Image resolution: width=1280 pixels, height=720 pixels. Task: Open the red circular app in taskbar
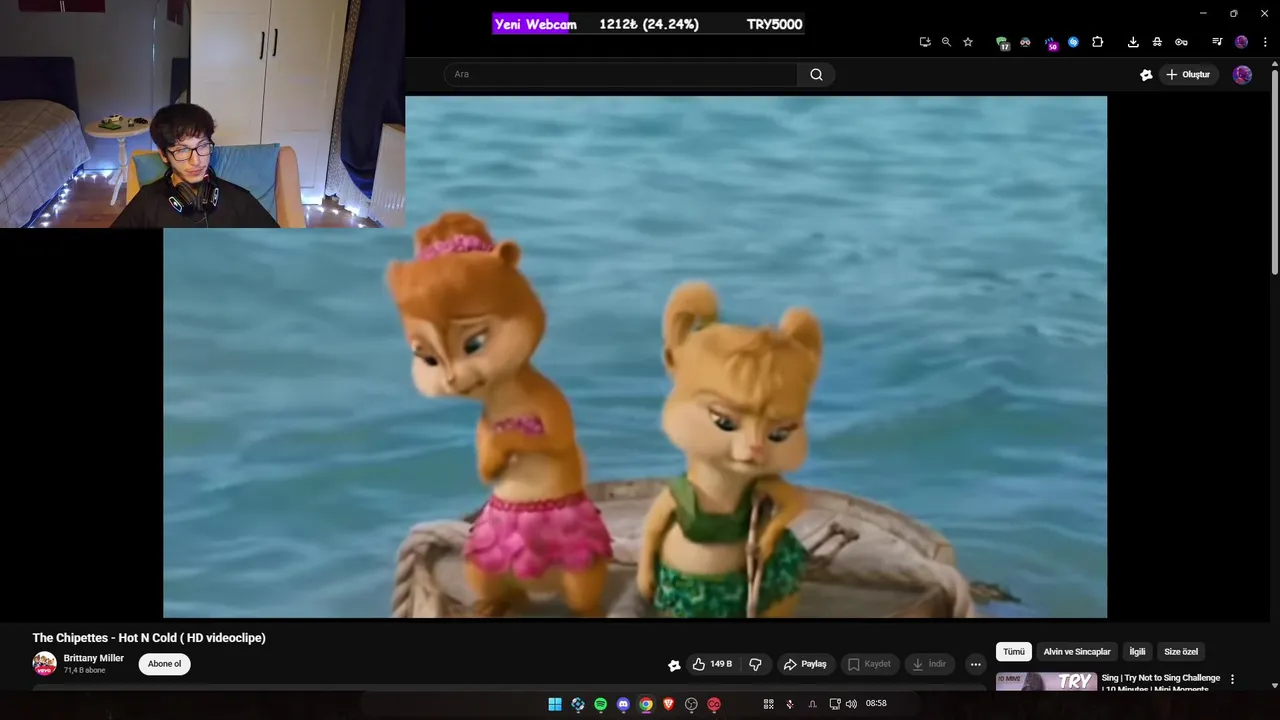click(x=714, y=704)
